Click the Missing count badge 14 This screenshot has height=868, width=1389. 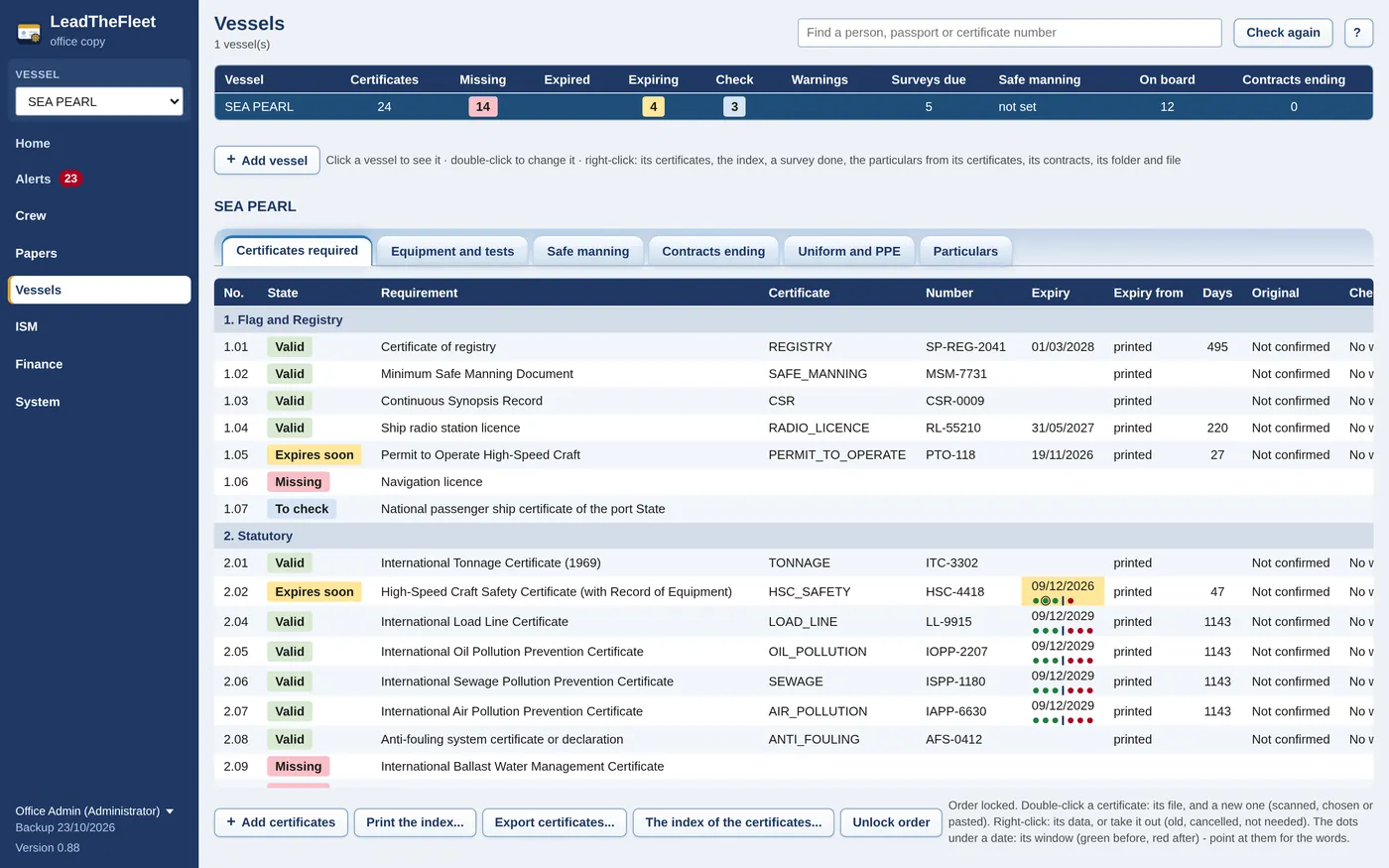483,107
